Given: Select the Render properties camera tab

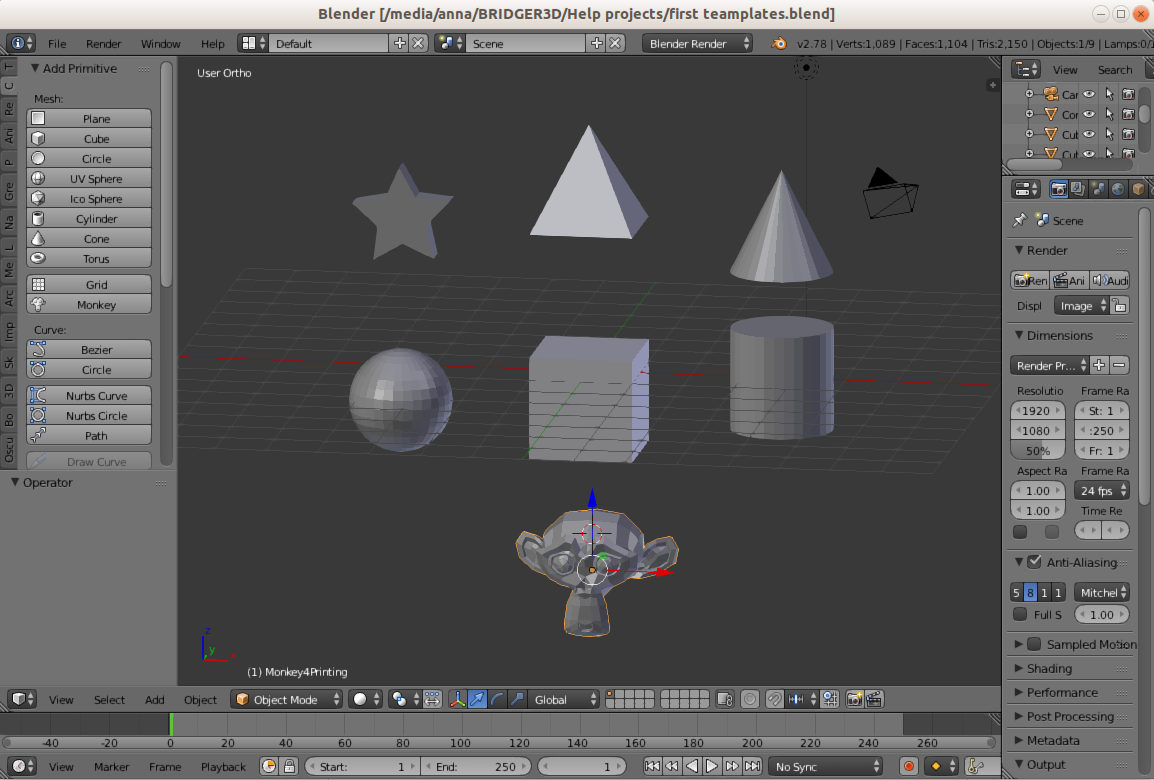Looking at the screenshot, I should click(x=1058, y=189).
